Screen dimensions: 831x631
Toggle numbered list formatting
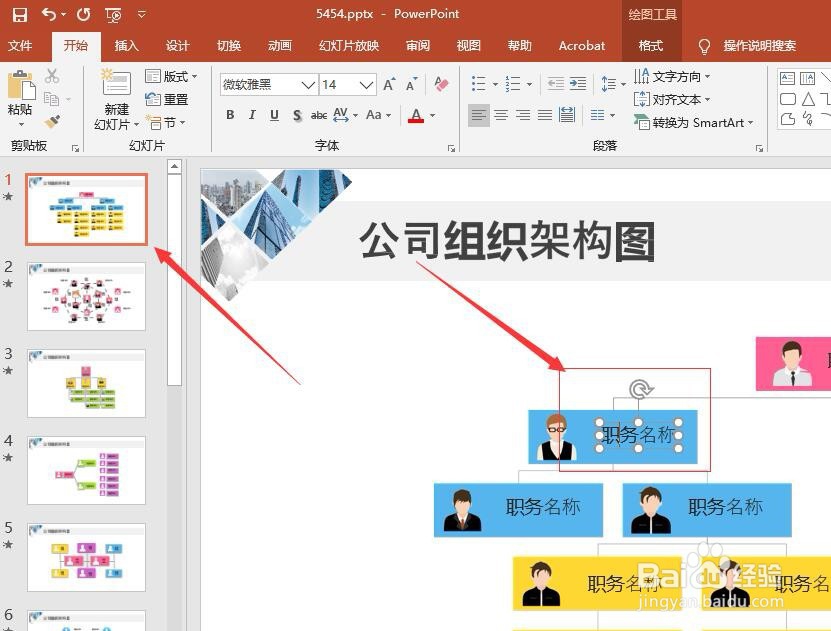513,82
